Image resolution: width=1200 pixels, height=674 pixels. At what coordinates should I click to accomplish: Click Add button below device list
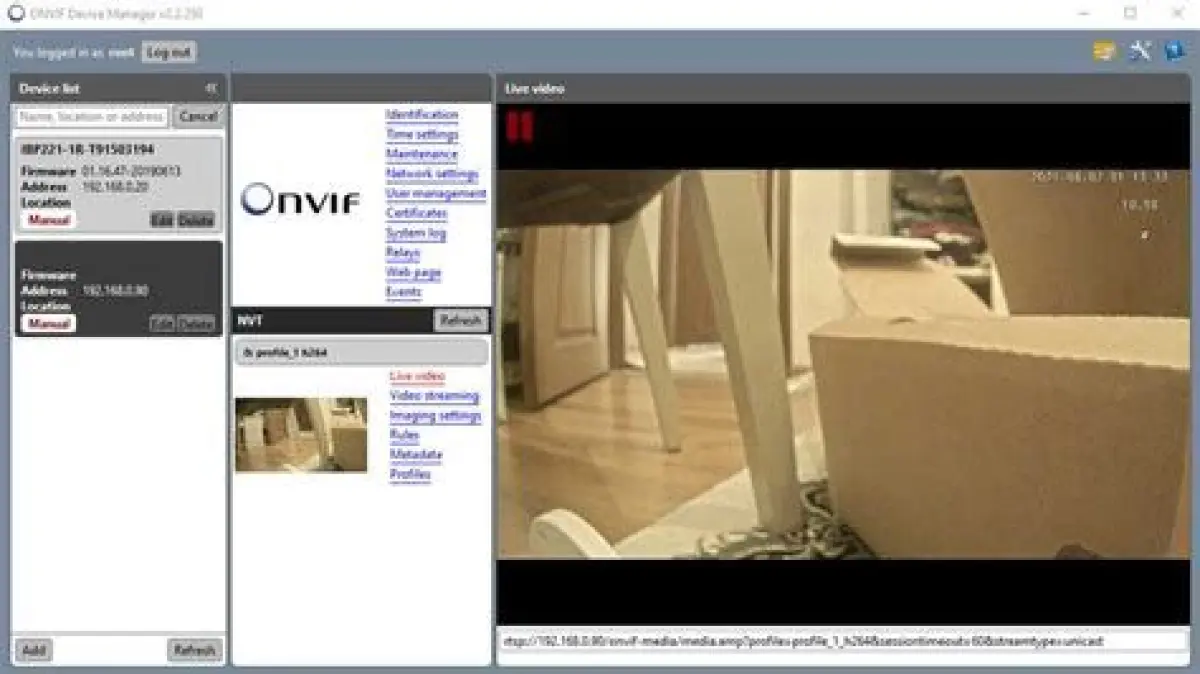tap(33, 650)
